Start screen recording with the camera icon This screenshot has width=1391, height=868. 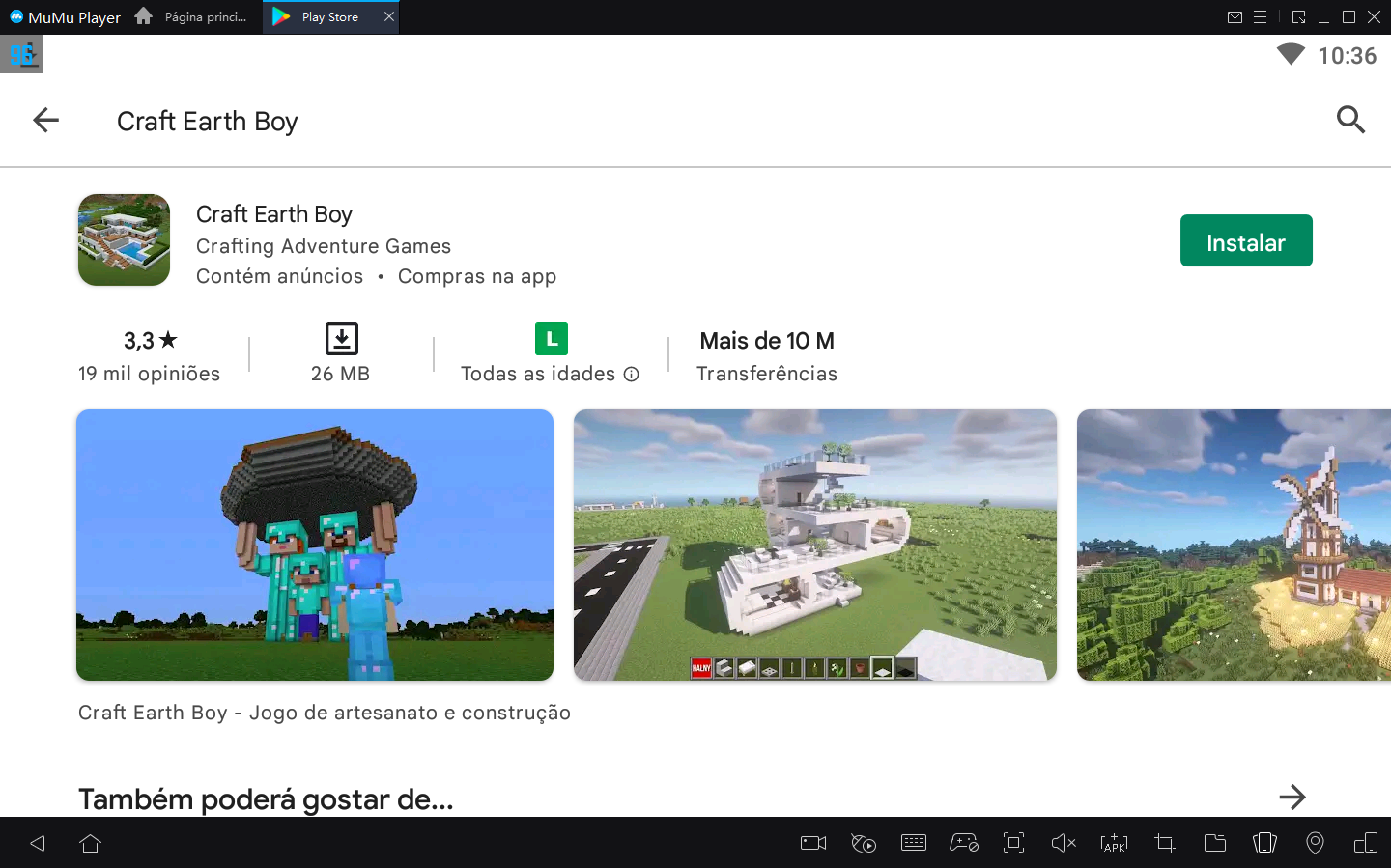click(x=813, y=843)
